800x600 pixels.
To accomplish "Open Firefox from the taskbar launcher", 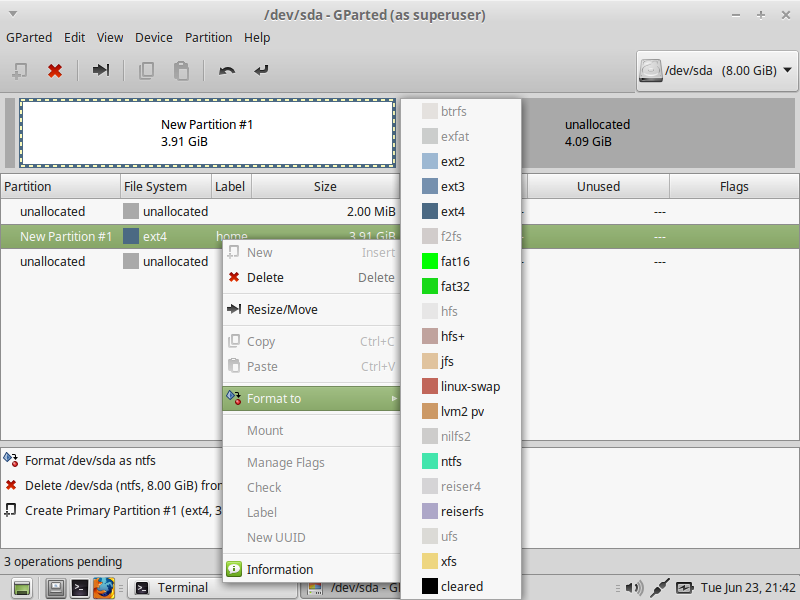I will coord(104,588).
